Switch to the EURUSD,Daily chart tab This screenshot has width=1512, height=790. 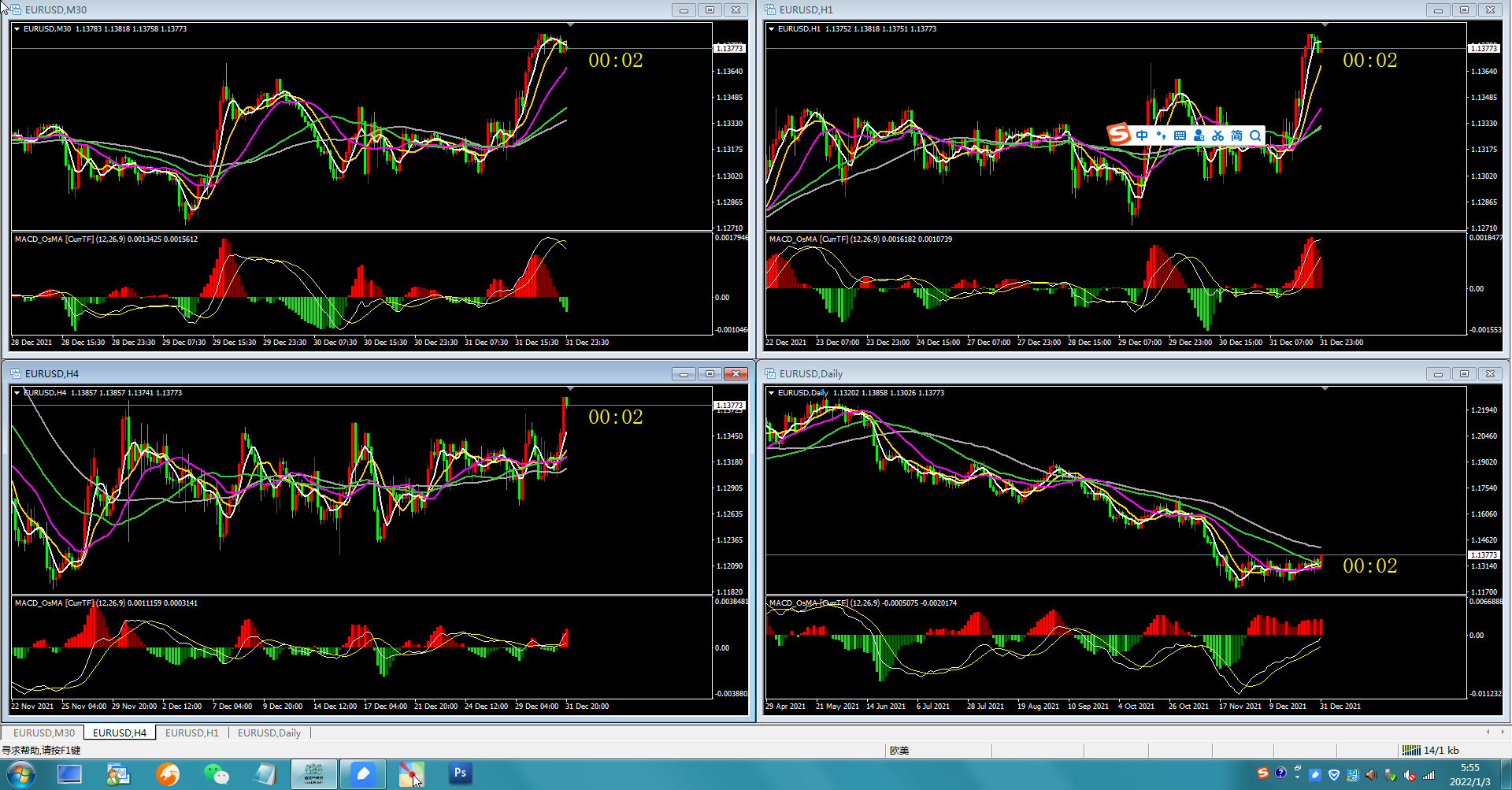pos(269,733)
